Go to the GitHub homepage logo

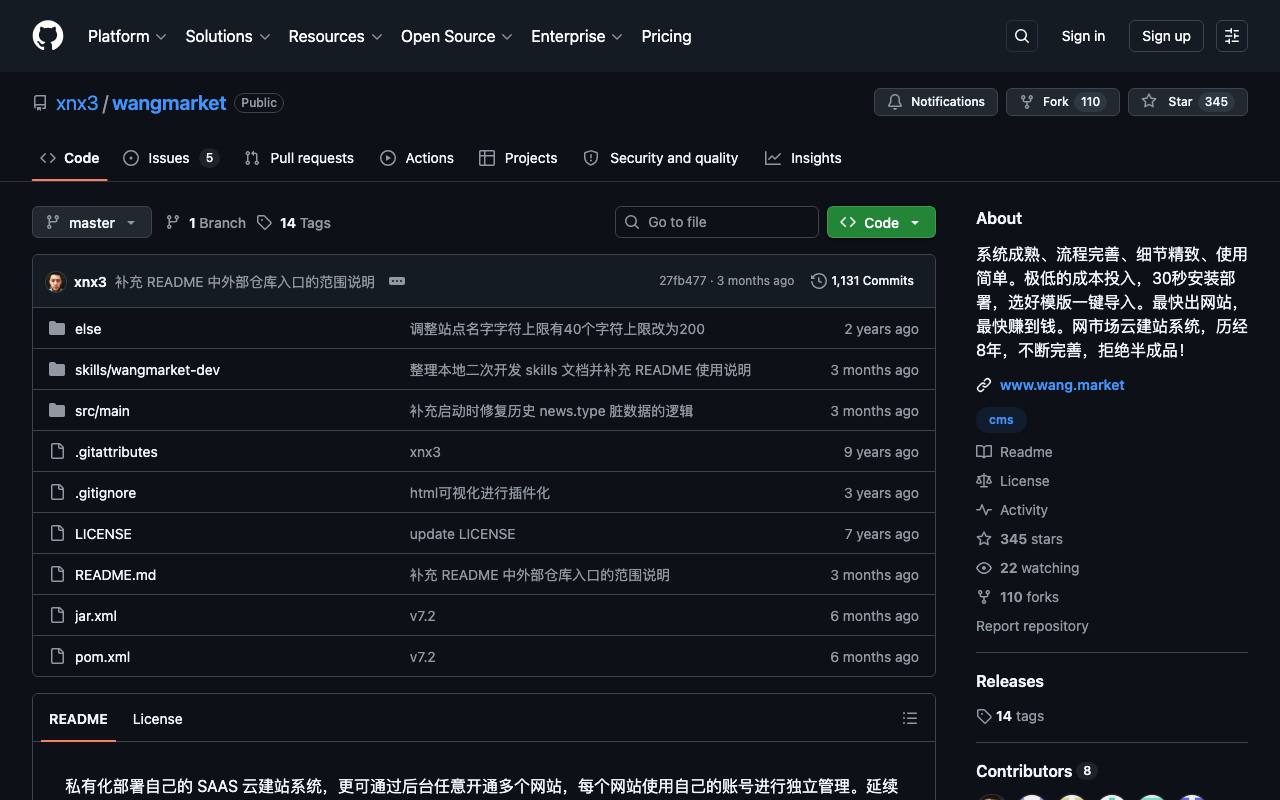48,36
